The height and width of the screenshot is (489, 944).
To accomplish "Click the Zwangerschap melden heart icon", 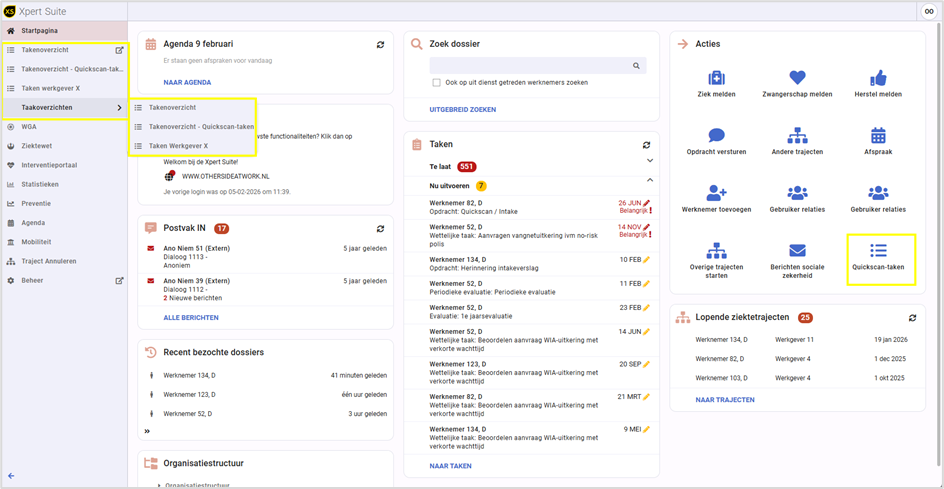I will 797,78.
